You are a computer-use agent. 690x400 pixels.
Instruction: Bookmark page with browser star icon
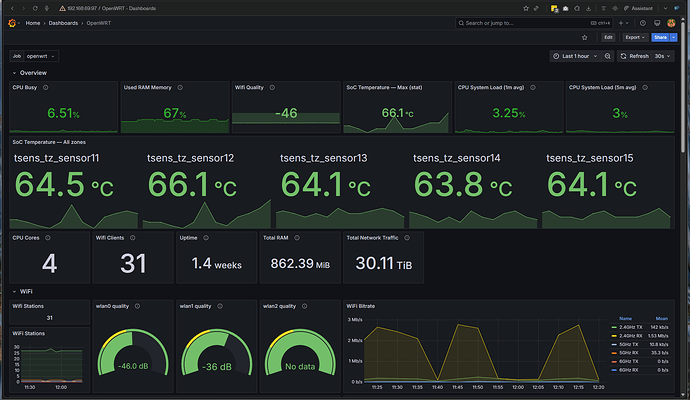point(525,8)
